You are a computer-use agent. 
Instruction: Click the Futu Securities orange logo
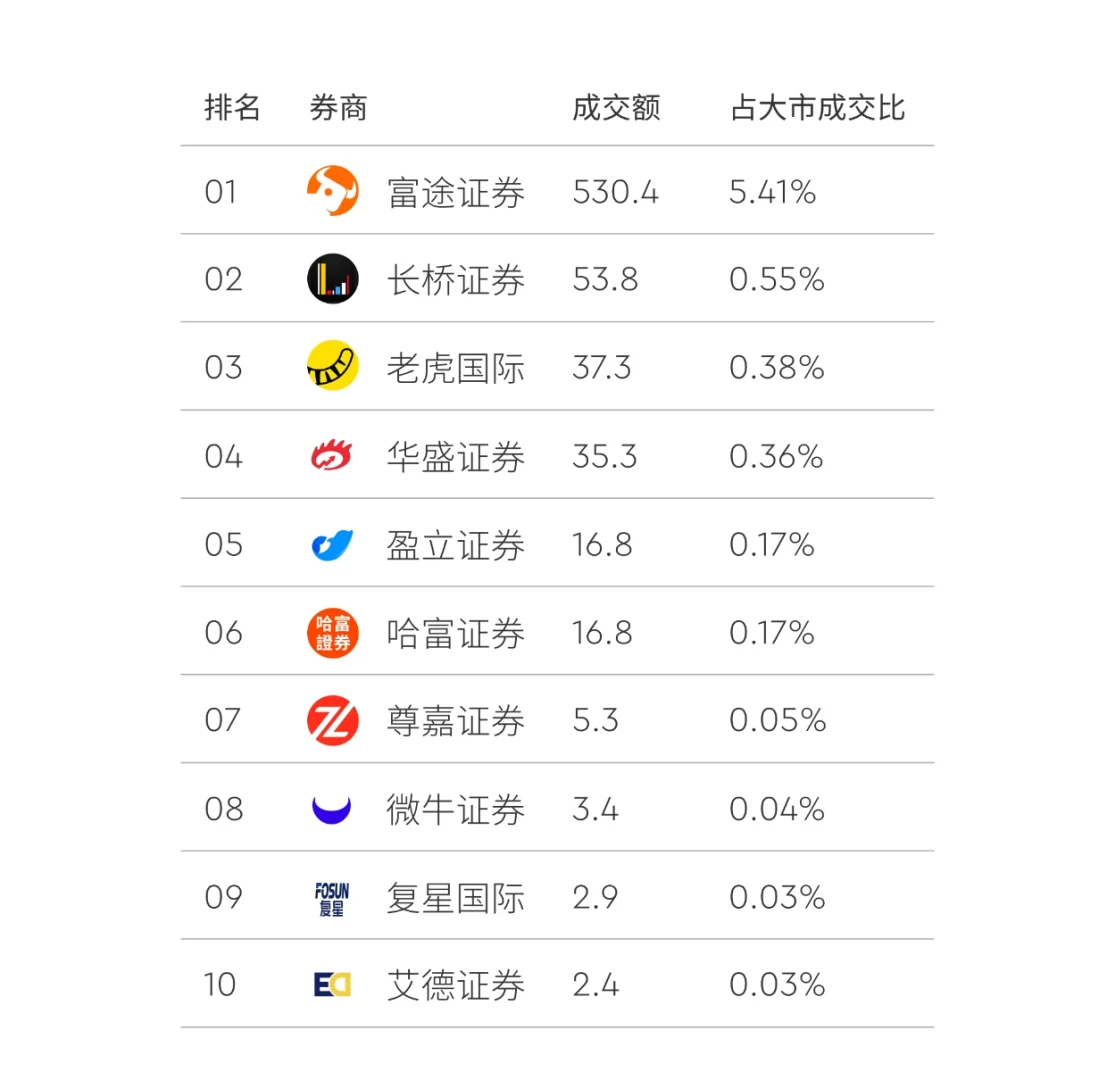coord(332,191)
